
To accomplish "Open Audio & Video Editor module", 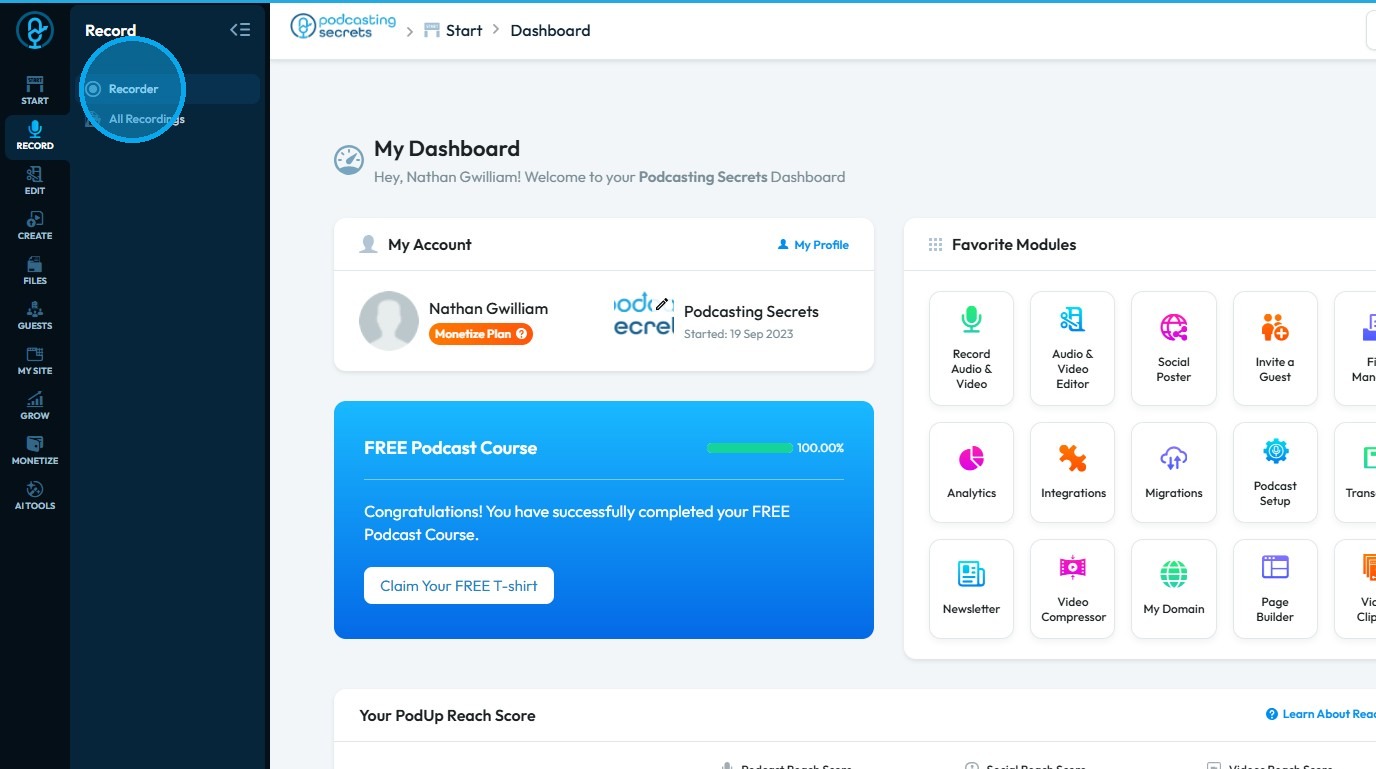I will (x=1072, y=348).
